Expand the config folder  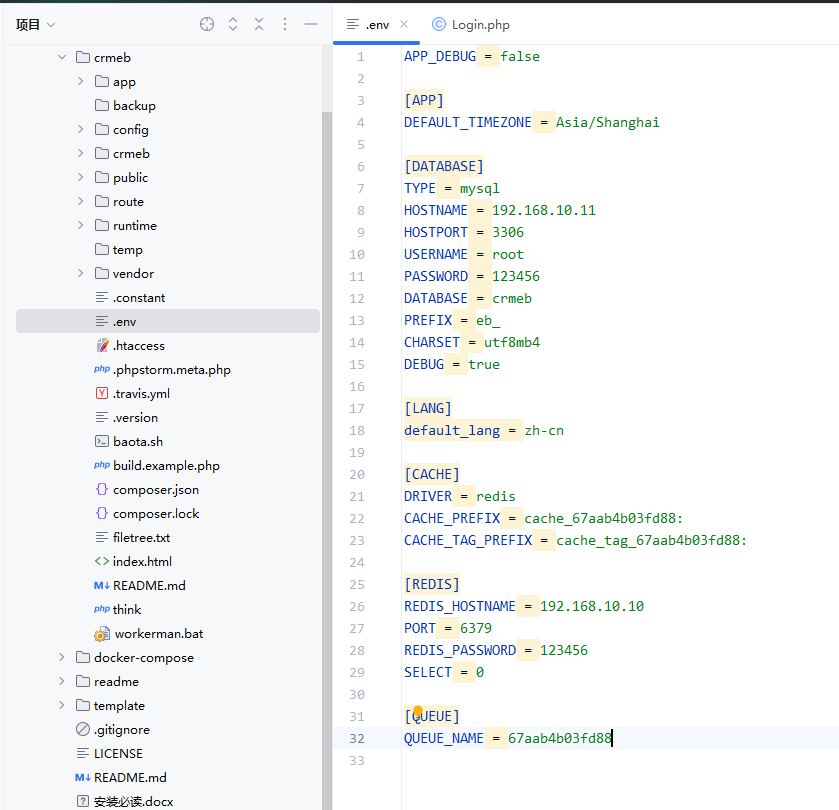pyautogui.click(x=81, y=129)
